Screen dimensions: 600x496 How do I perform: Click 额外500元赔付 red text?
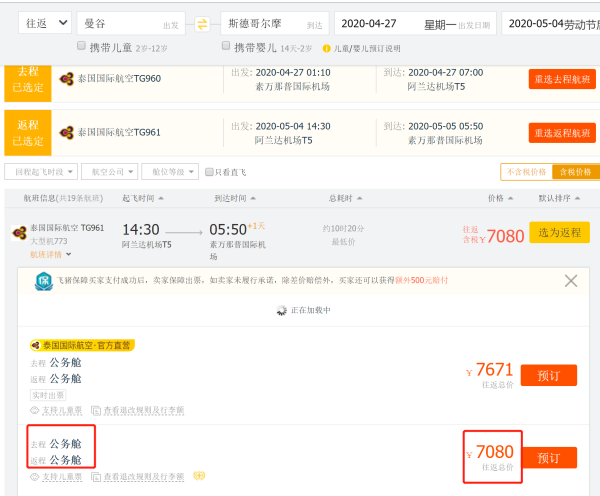[x=421, y=280]
